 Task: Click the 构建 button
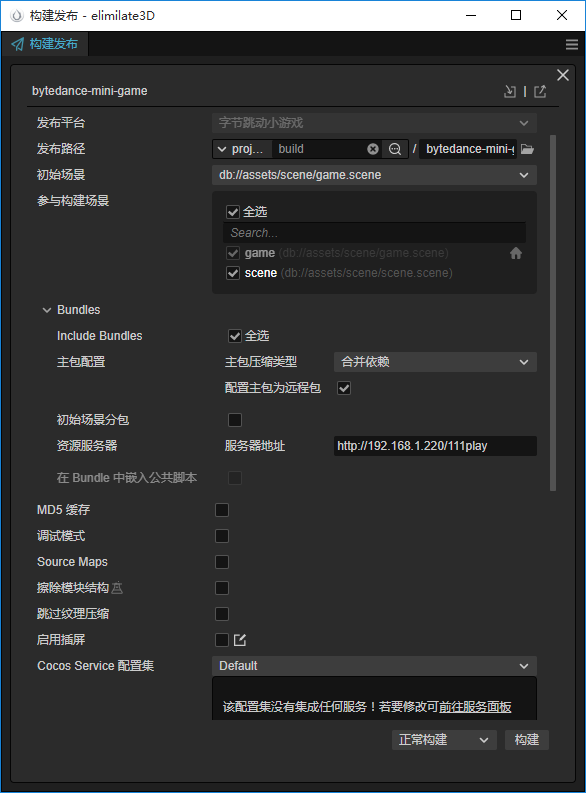(x=527, y=740)
